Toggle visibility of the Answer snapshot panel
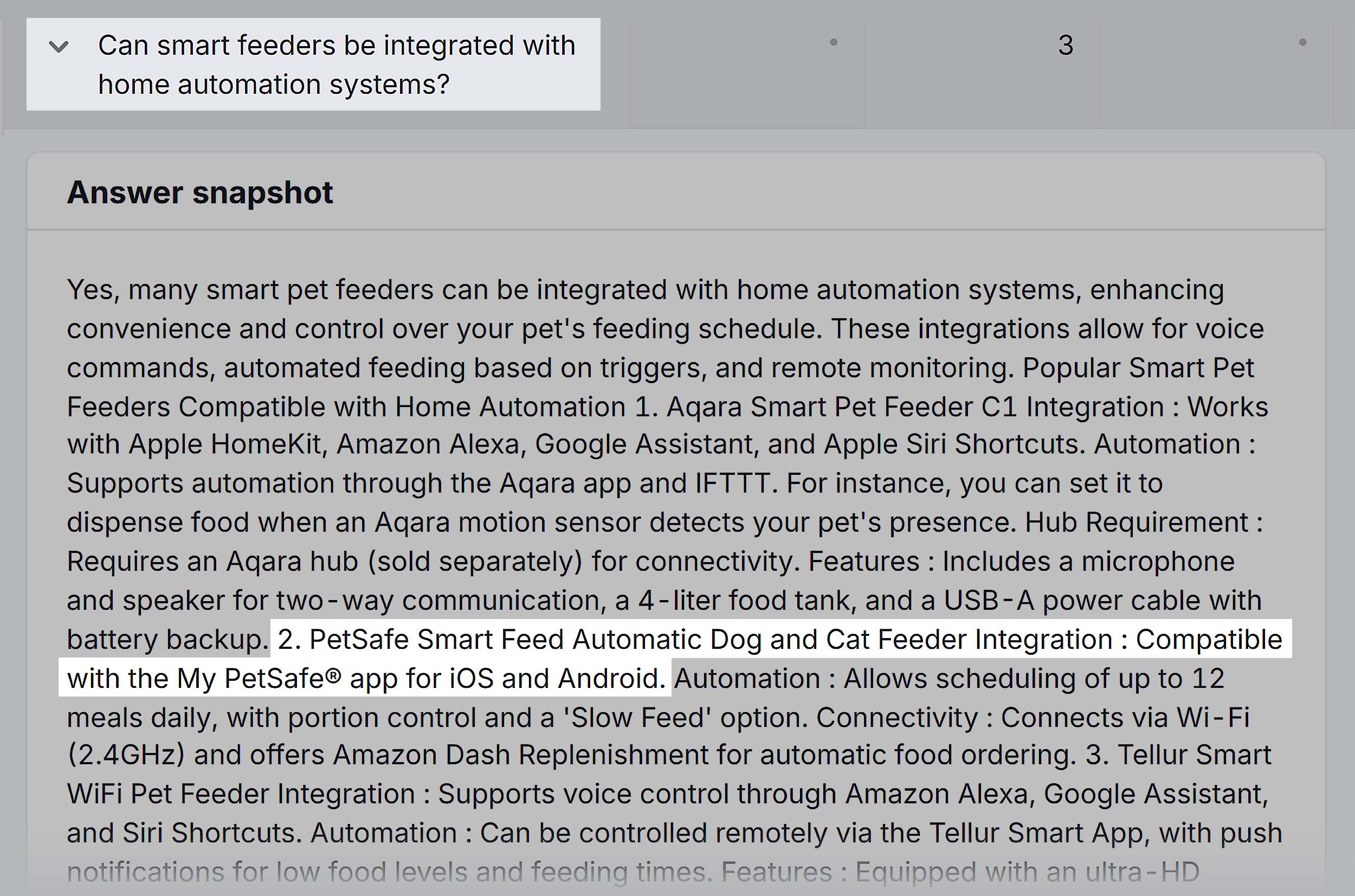The height and width of the screenshot is (896, 1355). pos(201,192)
